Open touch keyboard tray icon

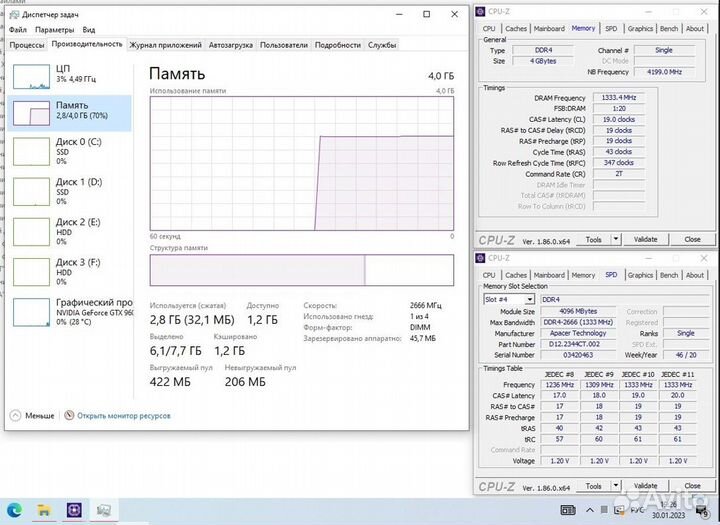(x=568, y=510)
